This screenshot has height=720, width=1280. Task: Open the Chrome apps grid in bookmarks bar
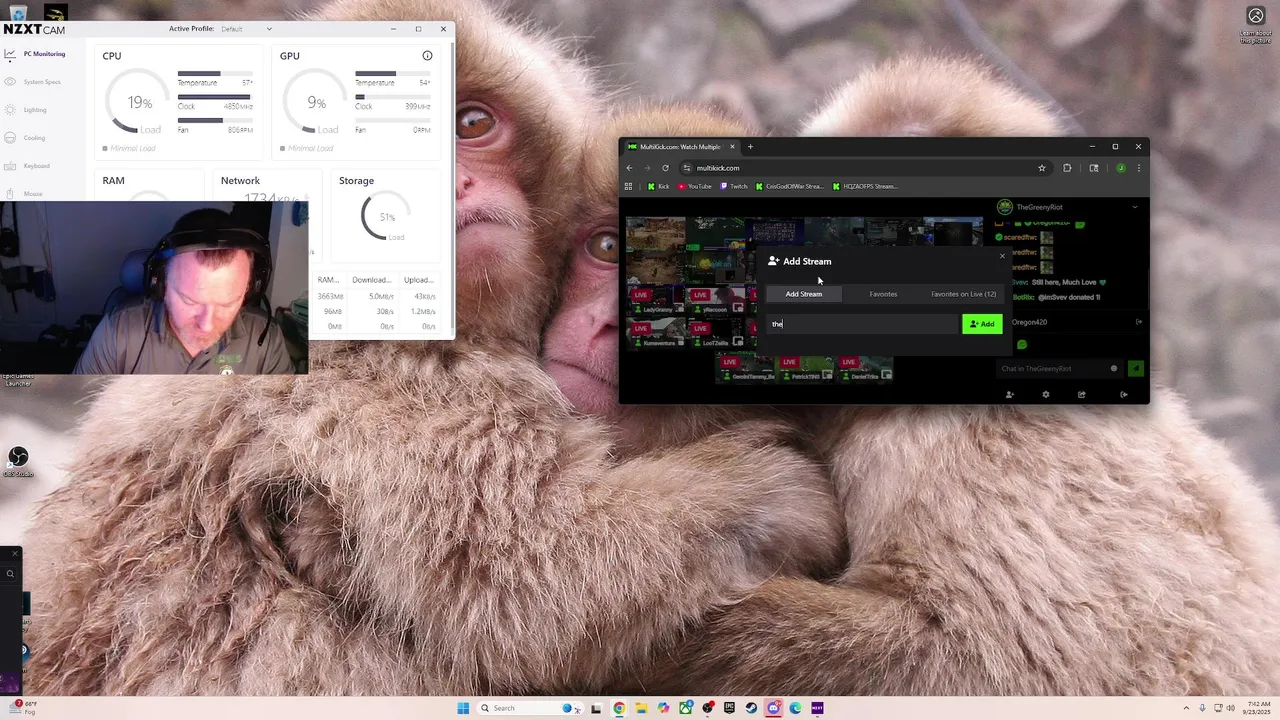(629, 186)
